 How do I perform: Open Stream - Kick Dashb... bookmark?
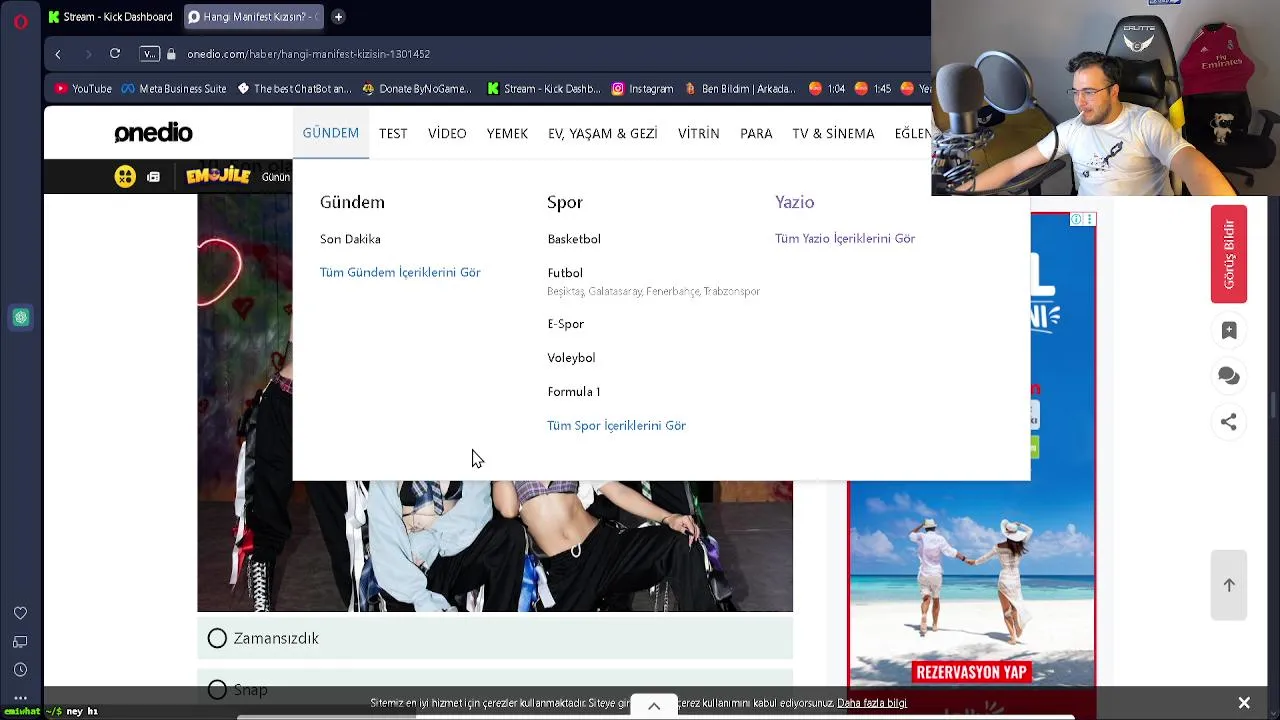[544, 89]
